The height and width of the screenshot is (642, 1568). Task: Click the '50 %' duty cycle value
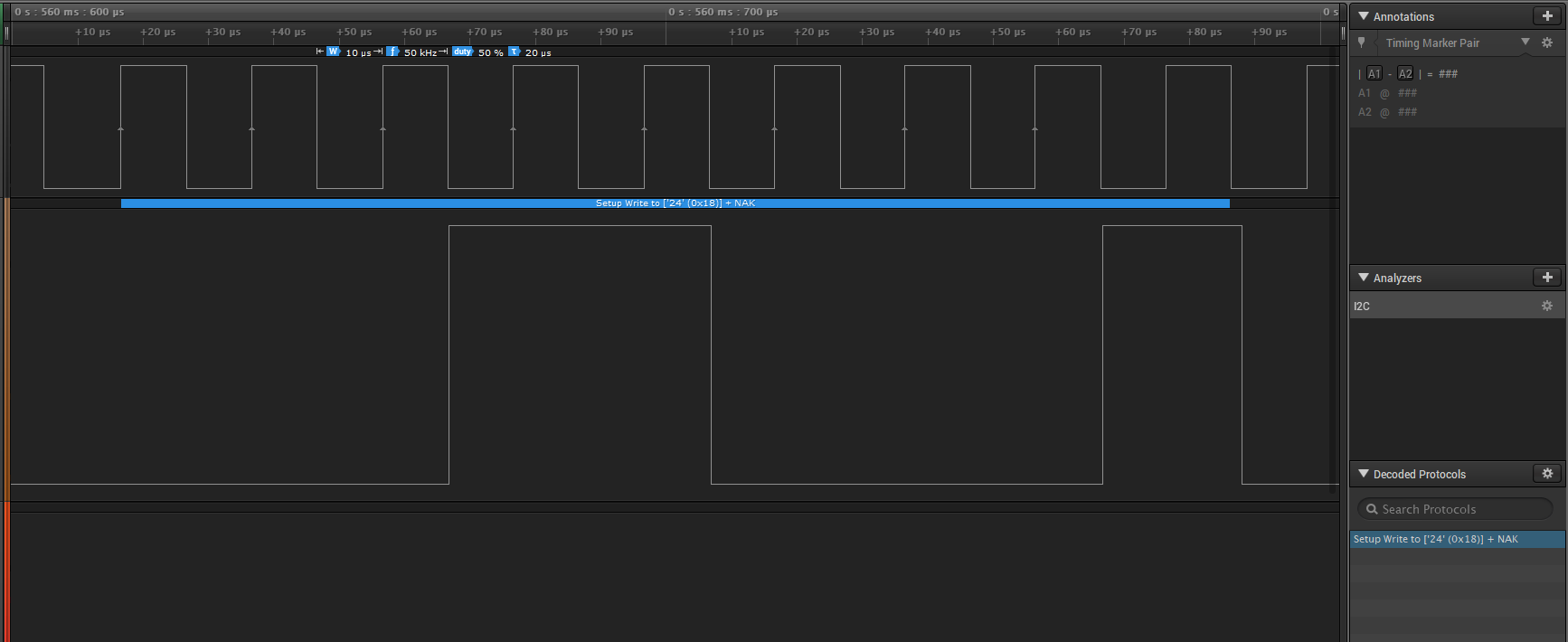point(491,52)
